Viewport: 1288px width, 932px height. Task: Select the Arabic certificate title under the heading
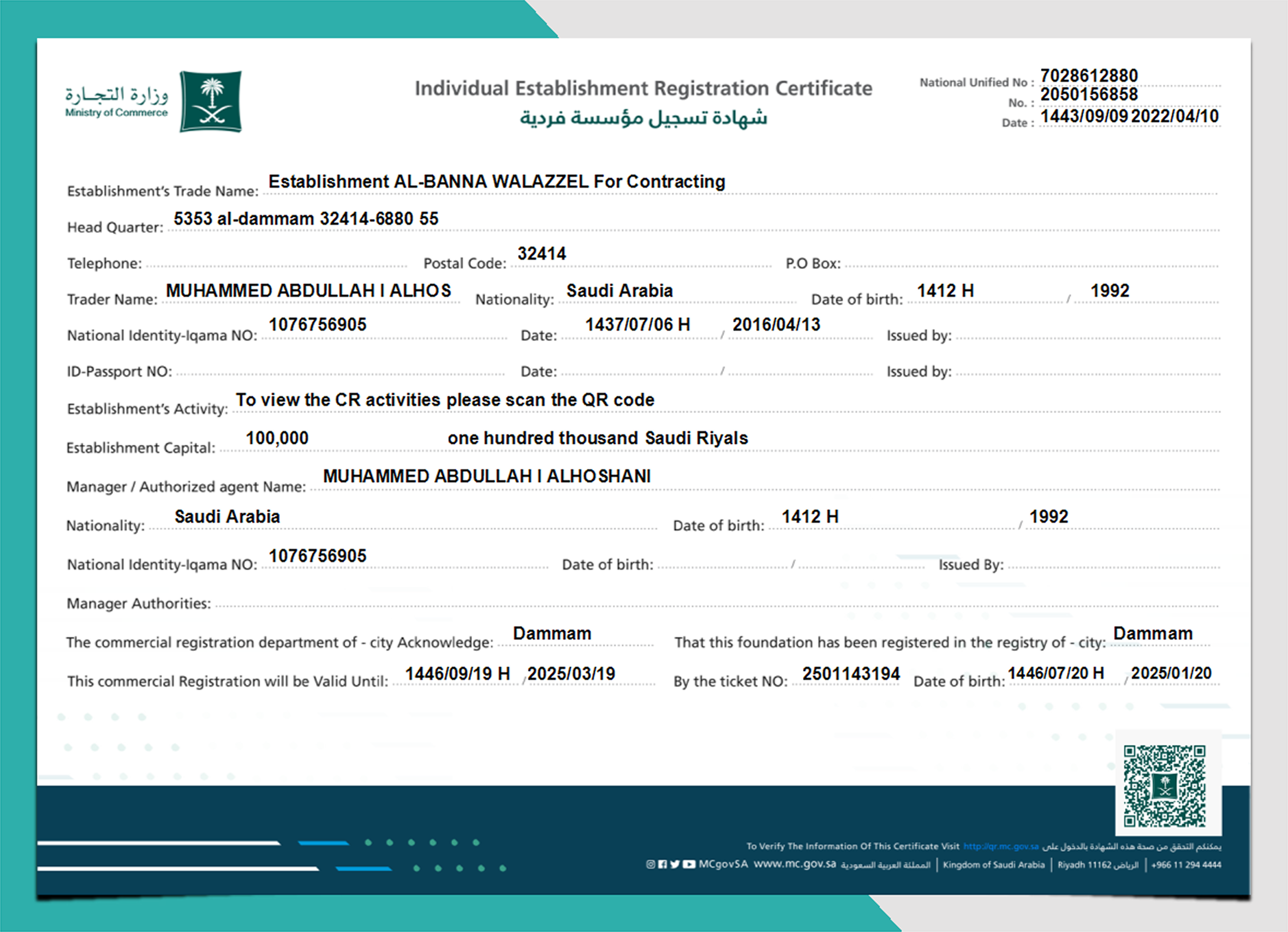click(x=643, y=118)
